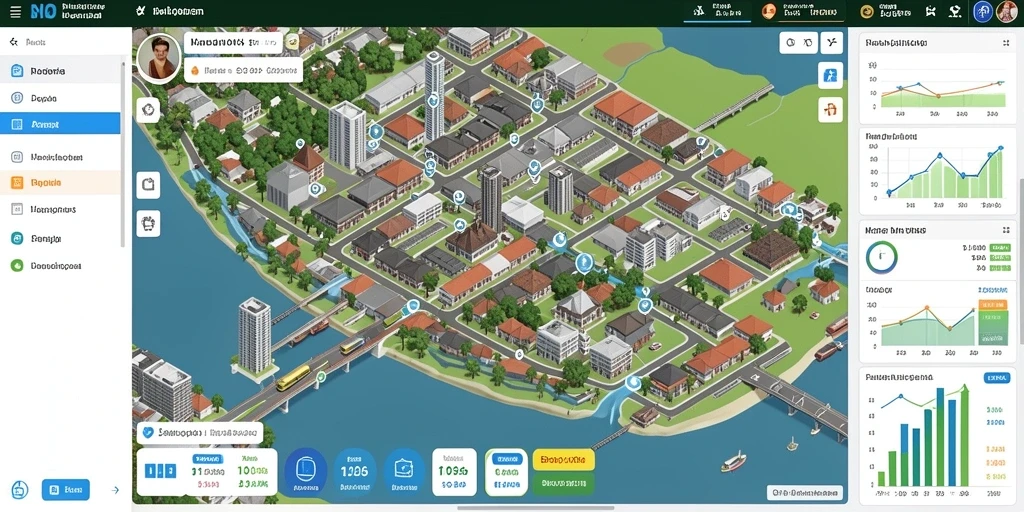The image size is (1024, 512).
Task: Click the white icon beside the blue circular top button
Action: point(956,11)
